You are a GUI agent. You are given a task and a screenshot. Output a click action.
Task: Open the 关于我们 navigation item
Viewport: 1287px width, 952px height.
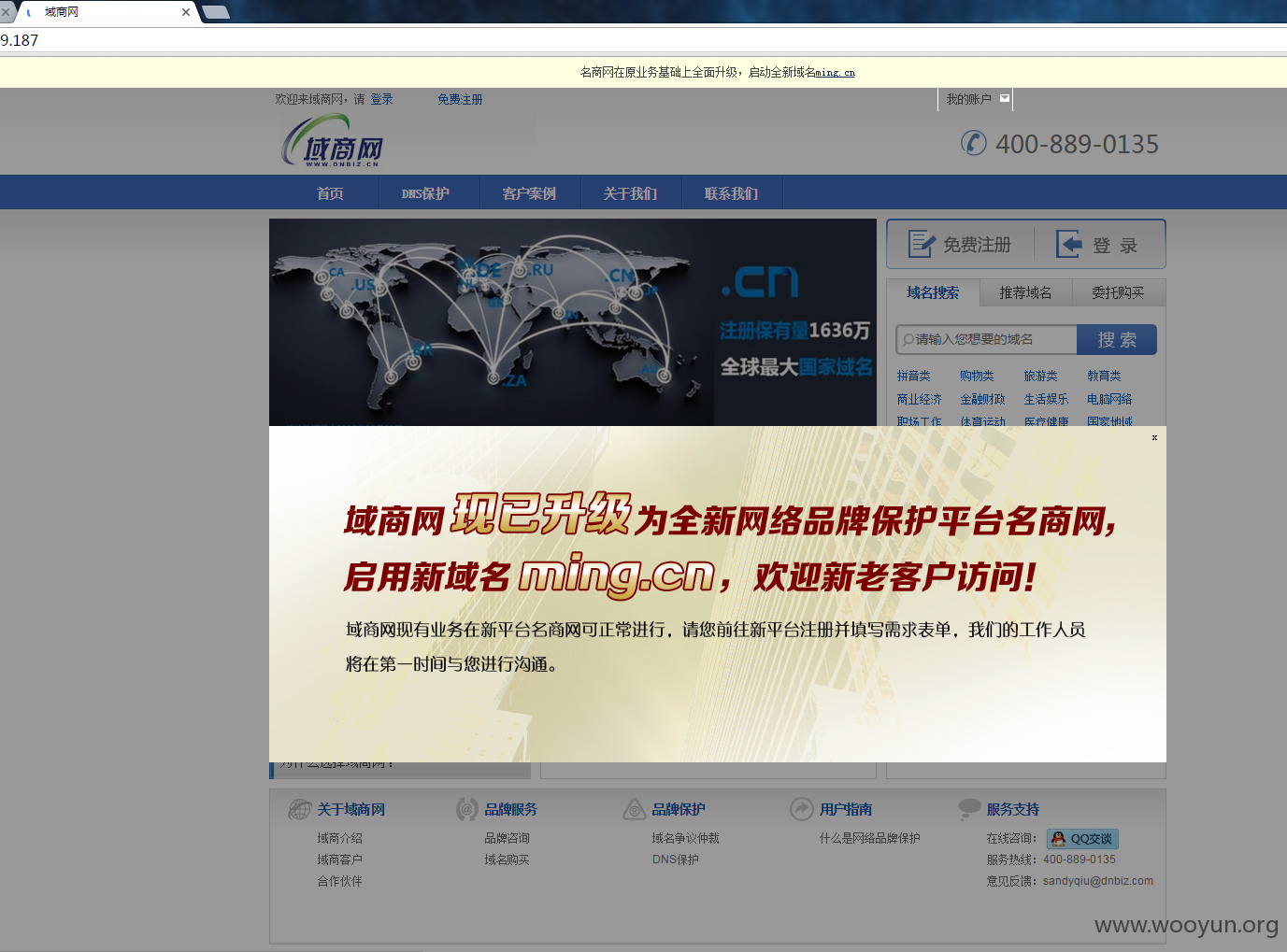tap(630, 193)
